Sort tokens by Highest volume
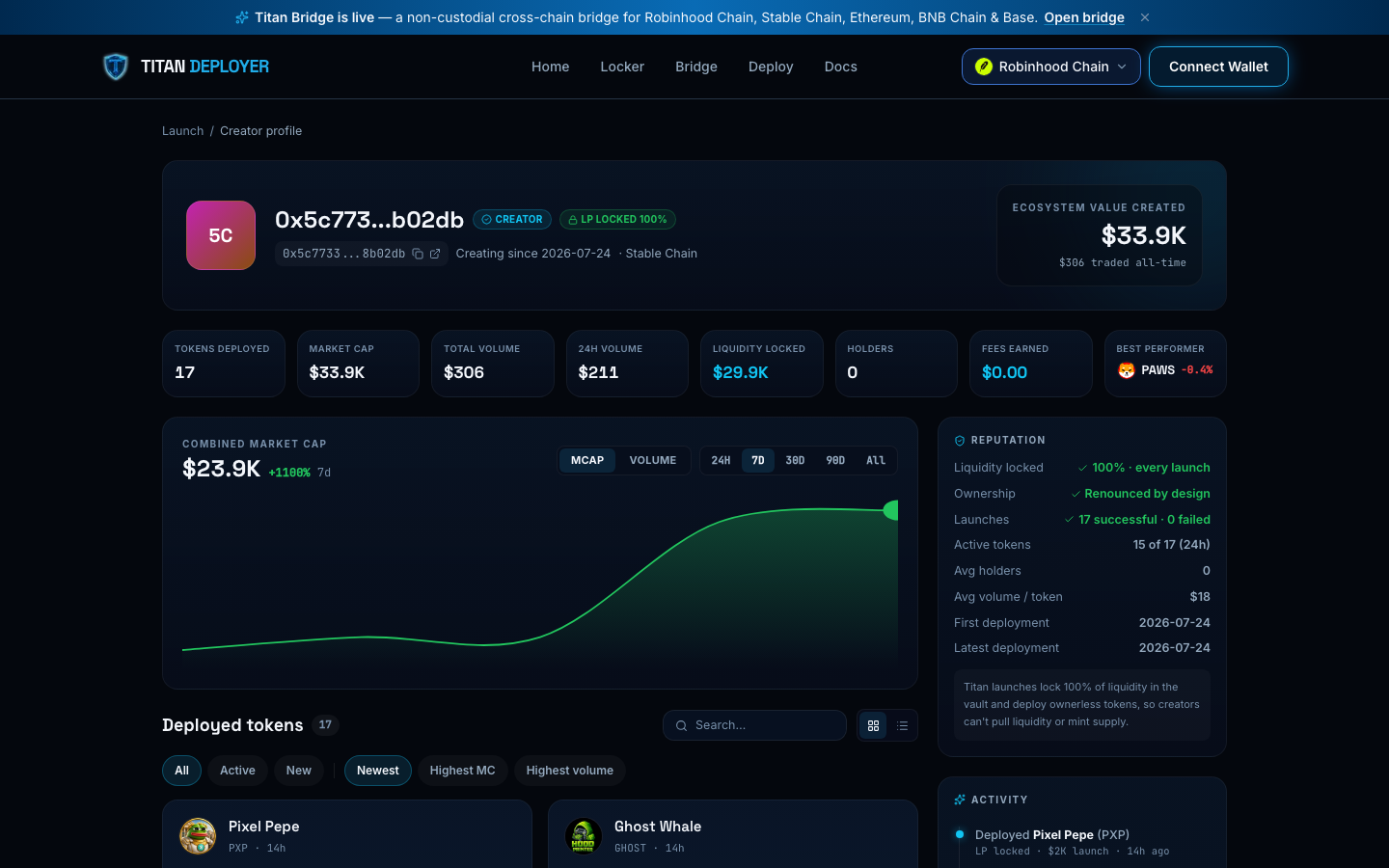This screenshot has width=1389, height=868. pos(570,771)
